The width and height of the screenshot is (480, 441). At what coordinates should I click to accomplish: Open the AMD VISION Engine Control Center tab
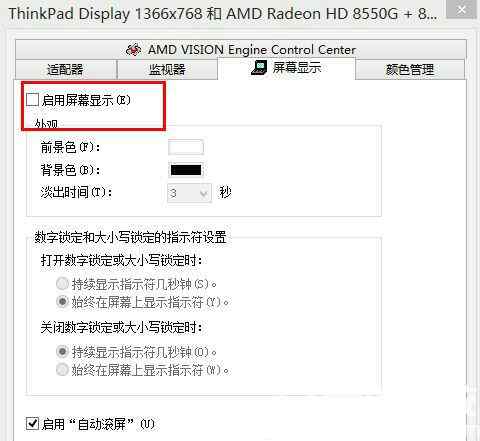[241, 50]
